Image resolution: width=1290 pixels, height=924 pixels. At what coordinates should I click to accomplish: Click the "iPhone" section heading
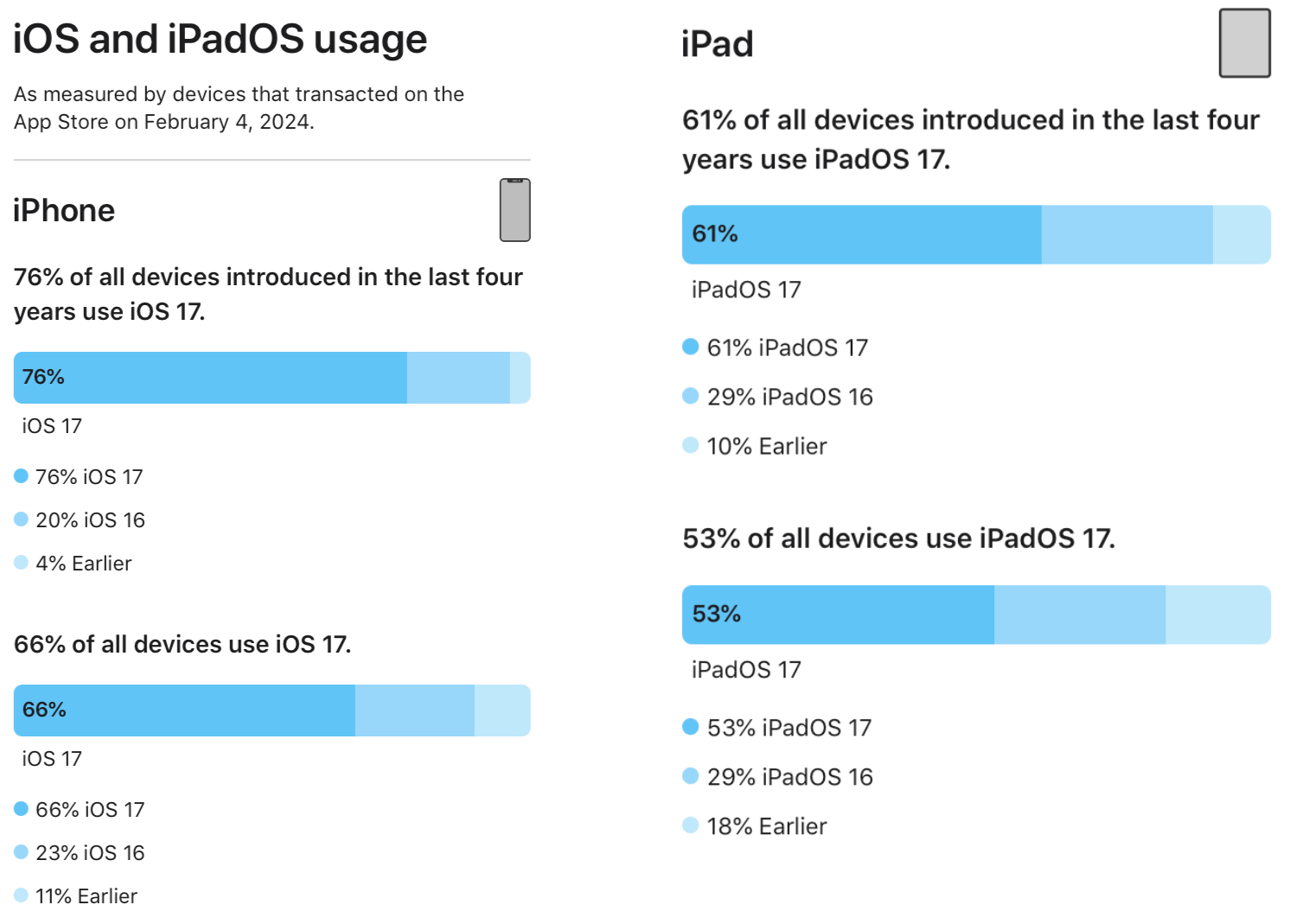pyautogui.click(x=64, y=210)
